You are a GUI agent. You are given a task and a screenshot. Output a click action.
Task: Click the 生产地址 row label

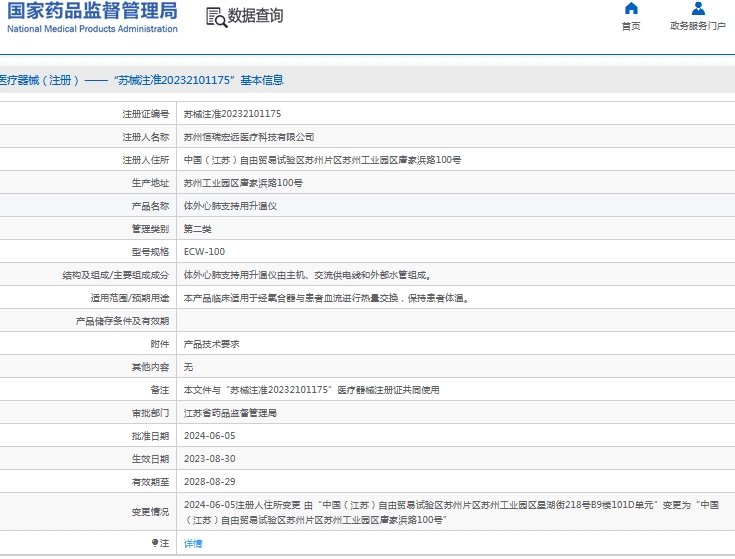pyautogui.click(x=150, y=183)
